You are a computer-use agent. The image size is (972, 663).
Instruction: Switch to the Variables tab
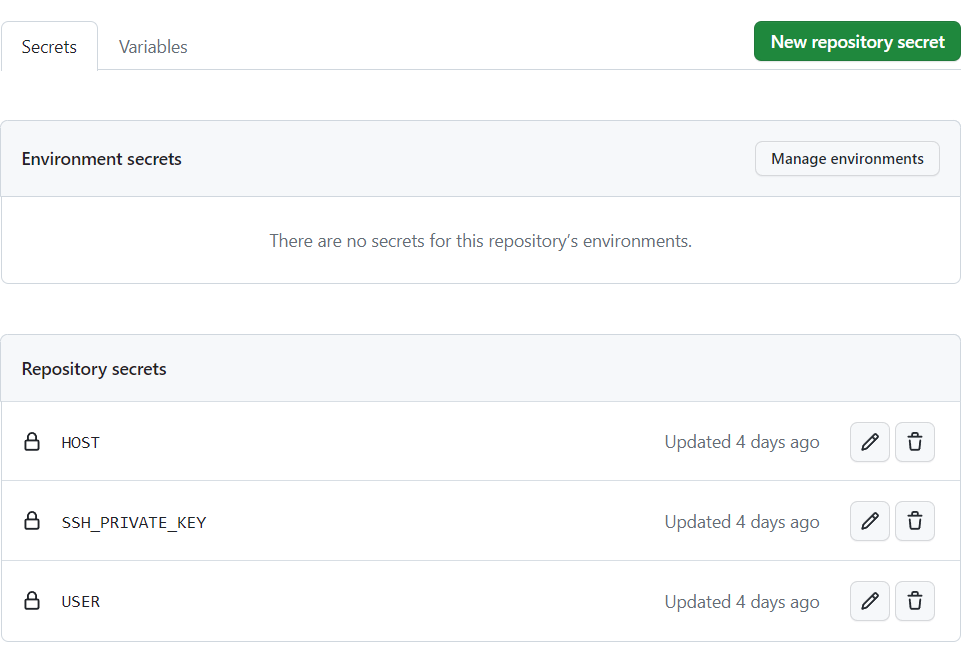click(153, 47)
